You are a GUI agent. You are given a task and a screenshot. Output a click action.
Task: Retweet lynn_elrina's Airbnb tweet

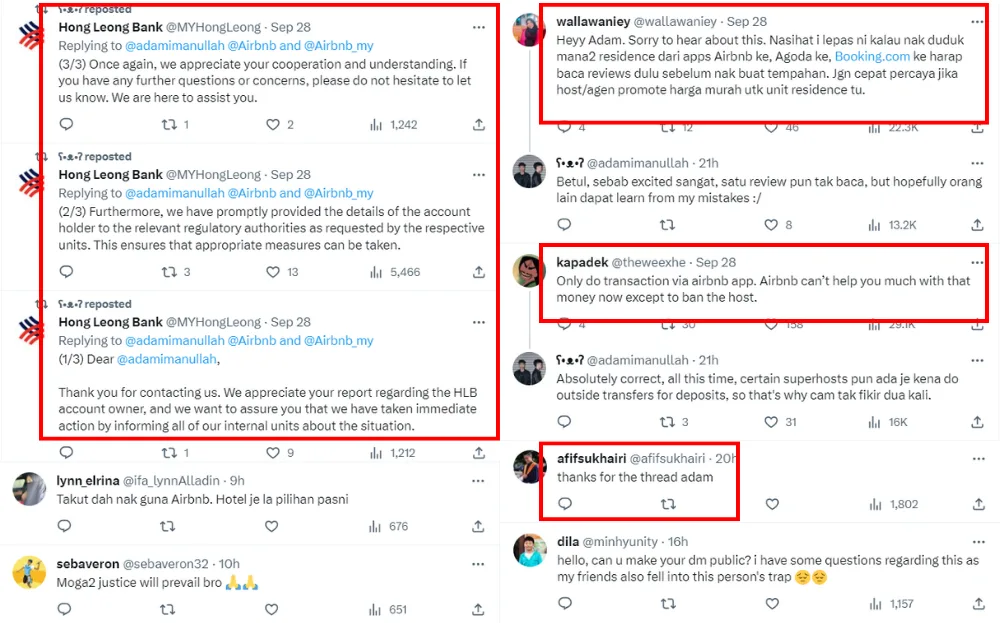(169, 526)
